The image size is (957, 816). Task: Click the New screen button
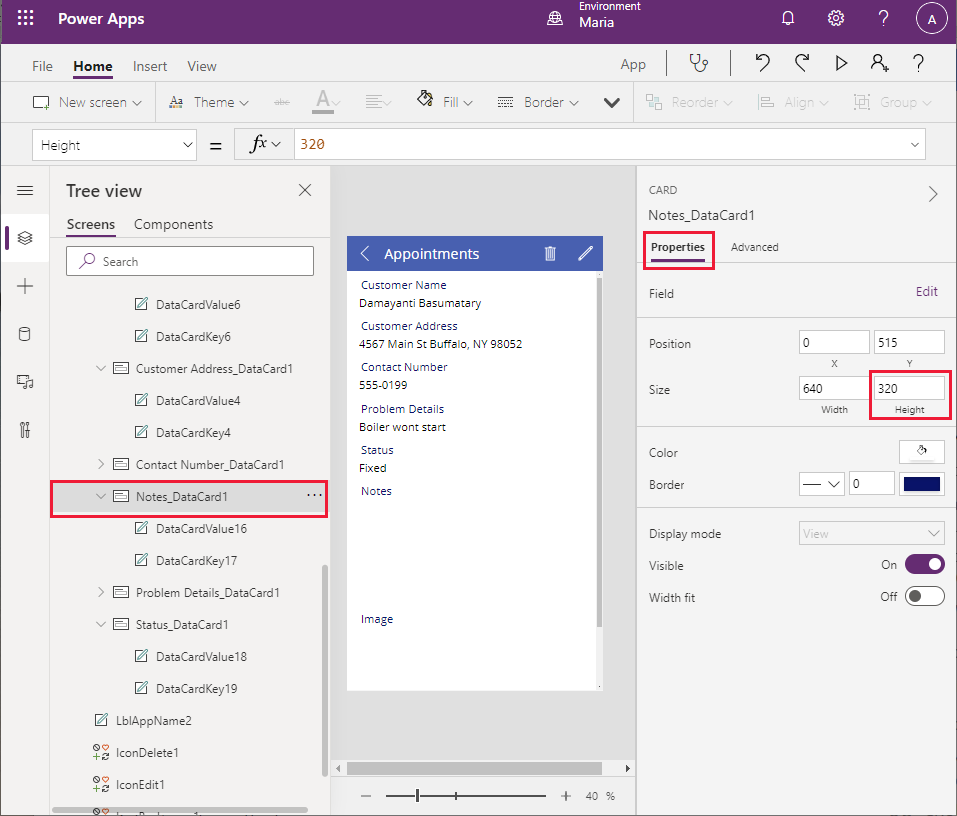pos(87,102)
